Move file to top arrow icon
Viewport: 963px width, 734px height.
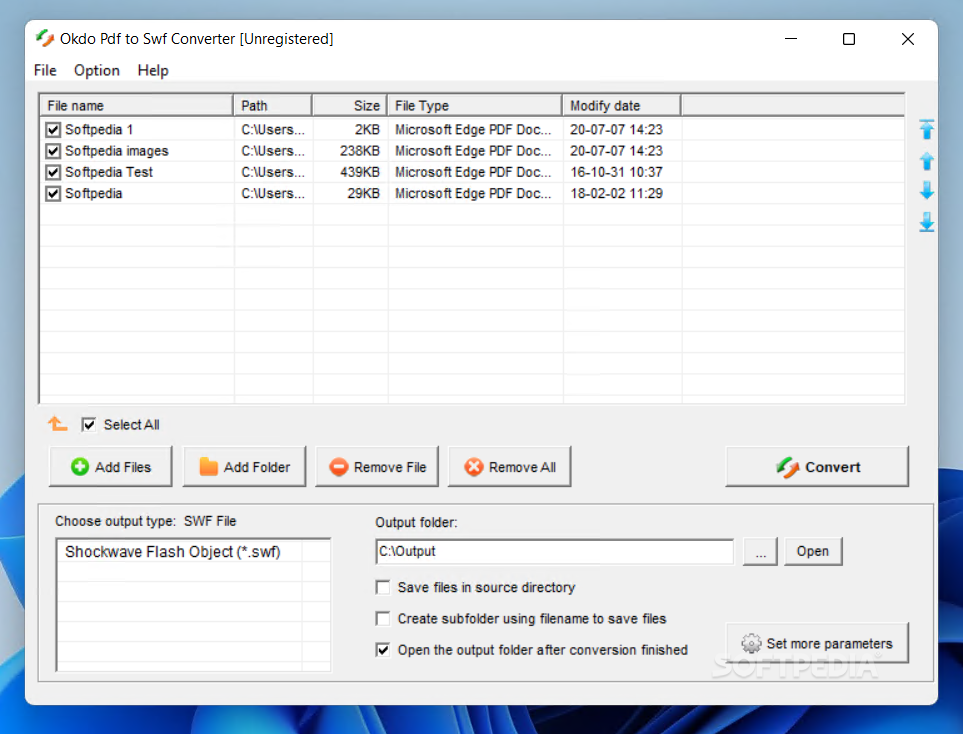pyautogui.click(x=927, y=129)
